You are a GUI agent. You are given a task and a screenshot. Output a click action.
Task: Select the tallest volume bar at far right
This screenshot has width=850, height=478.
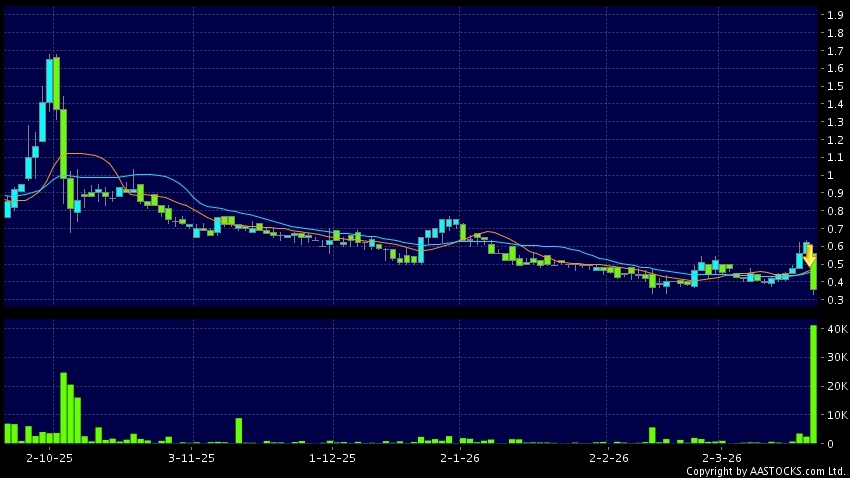pyautogui.click(x=813, y=385)
